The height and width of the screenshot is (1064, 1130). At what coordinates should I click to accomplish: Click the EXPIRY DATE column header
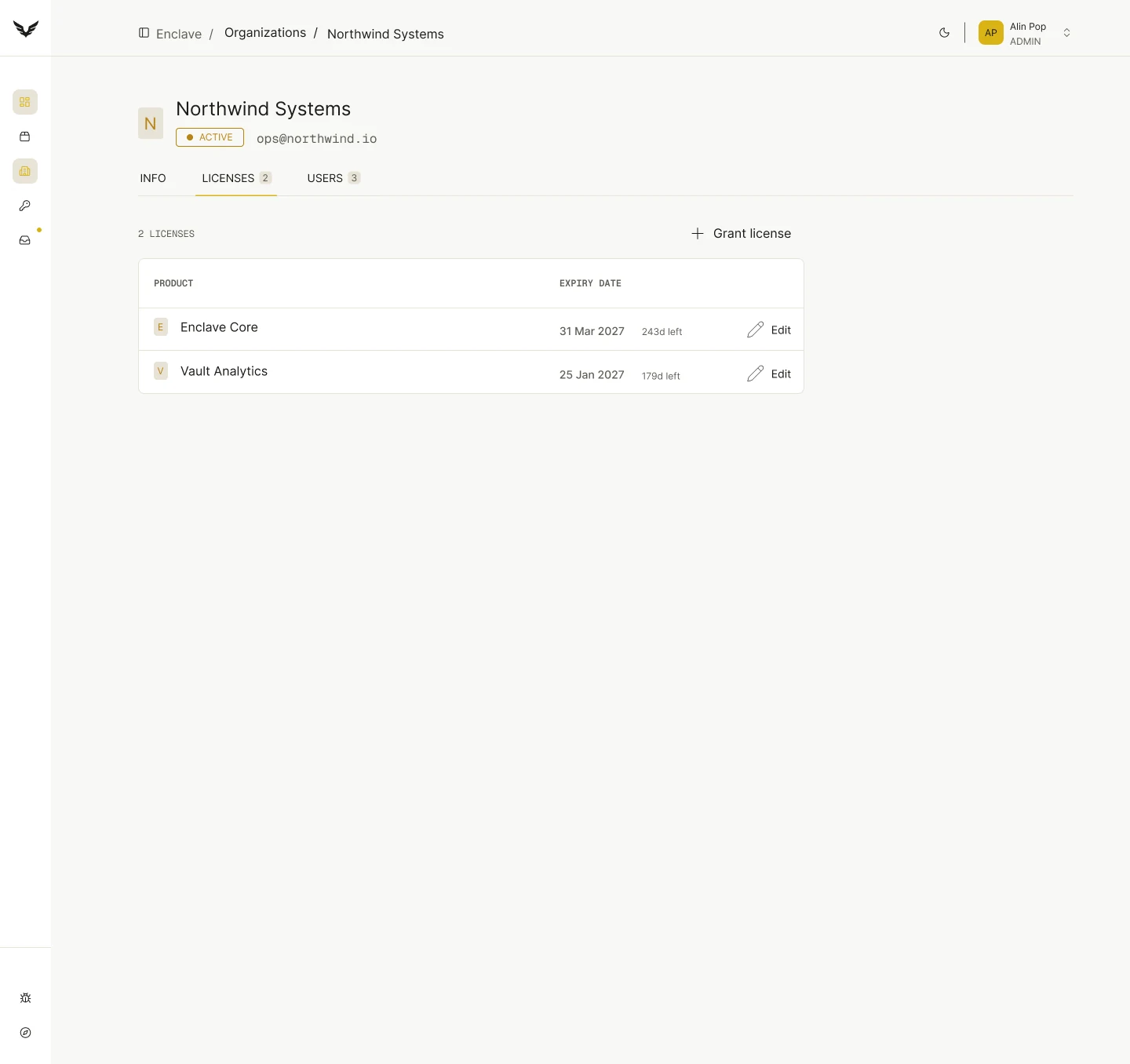tap(590, 283)
